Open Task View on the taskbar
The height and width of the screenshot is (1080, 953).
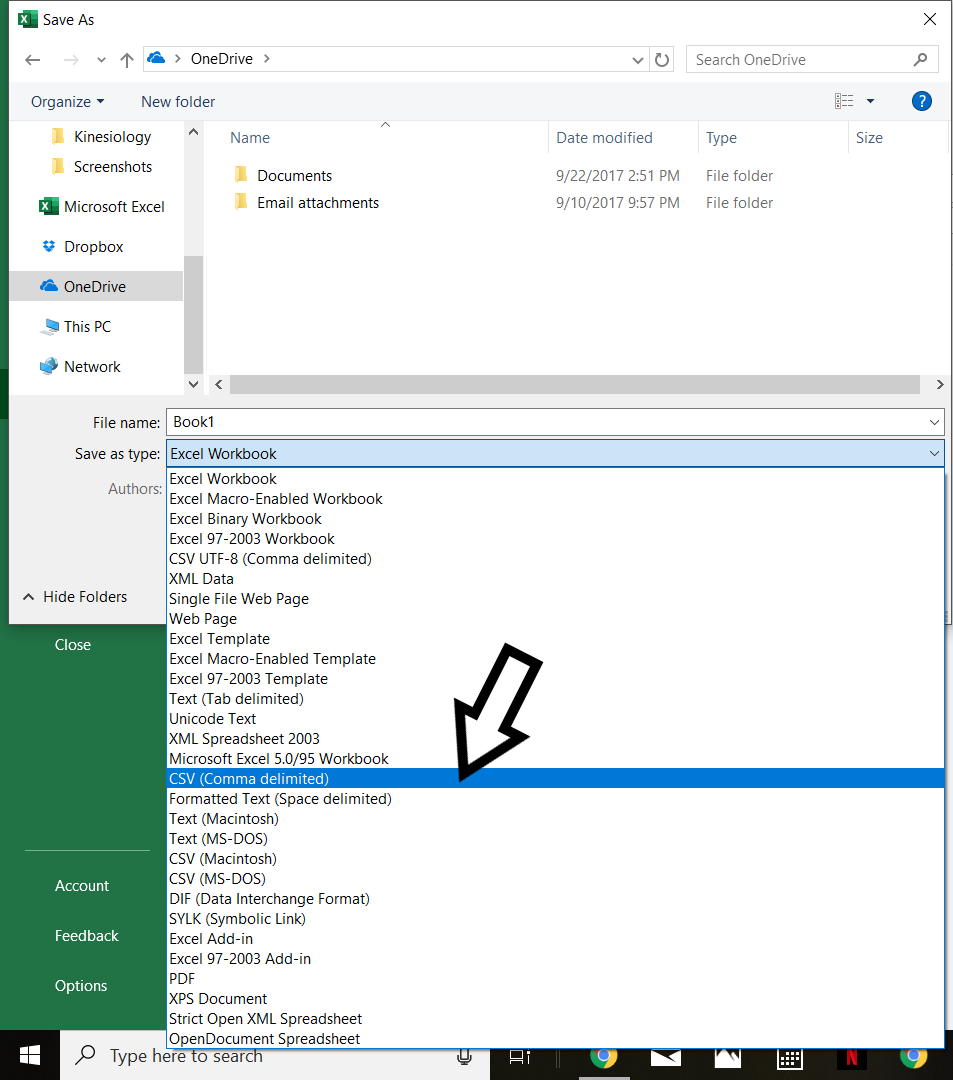tap(520, 1057)
